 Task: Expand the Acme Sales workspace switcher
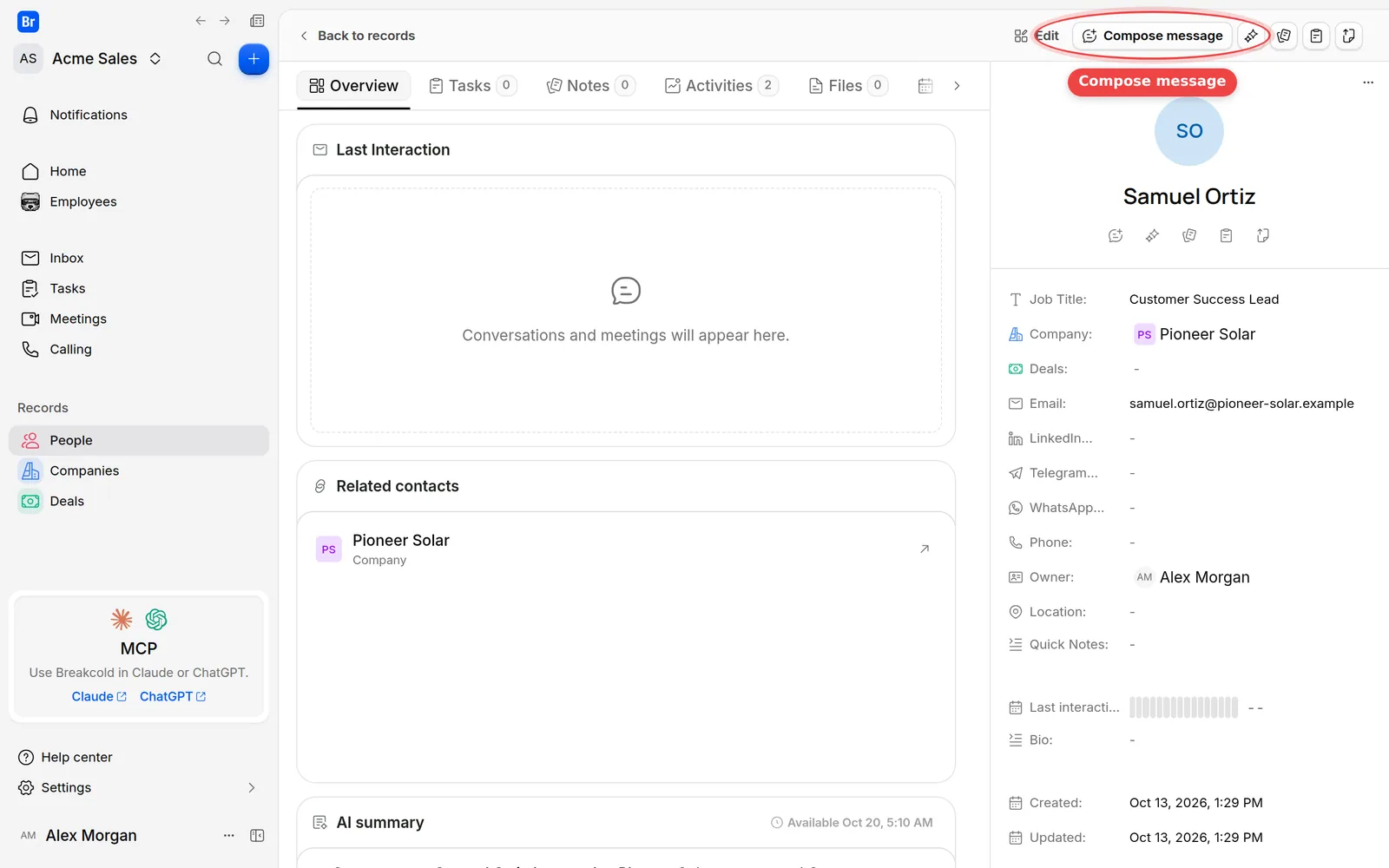tap(155, 58)
